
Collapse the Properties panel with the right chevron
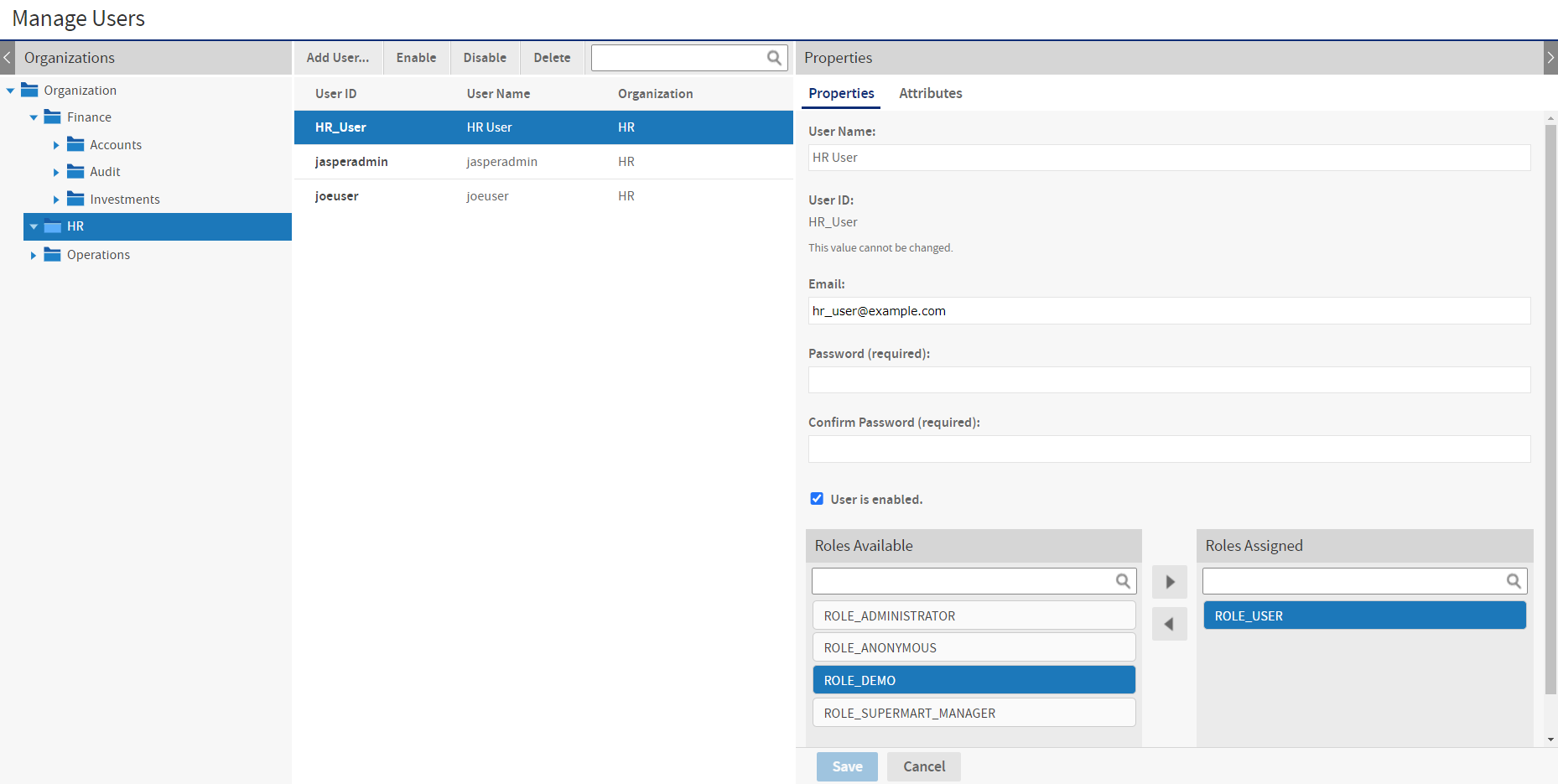coord(1550,58)
